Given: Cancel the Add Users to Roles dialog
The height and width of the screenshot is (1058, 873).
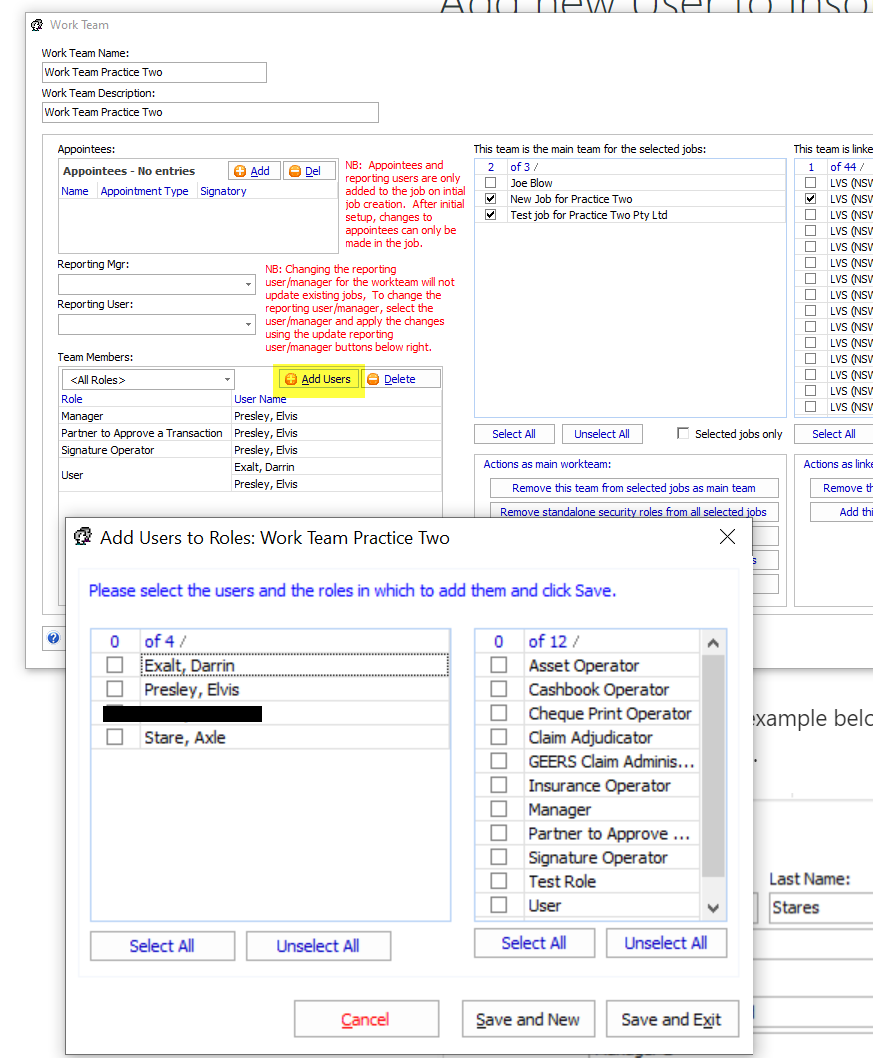Looking at the screenshot, I should point(365,1019).
